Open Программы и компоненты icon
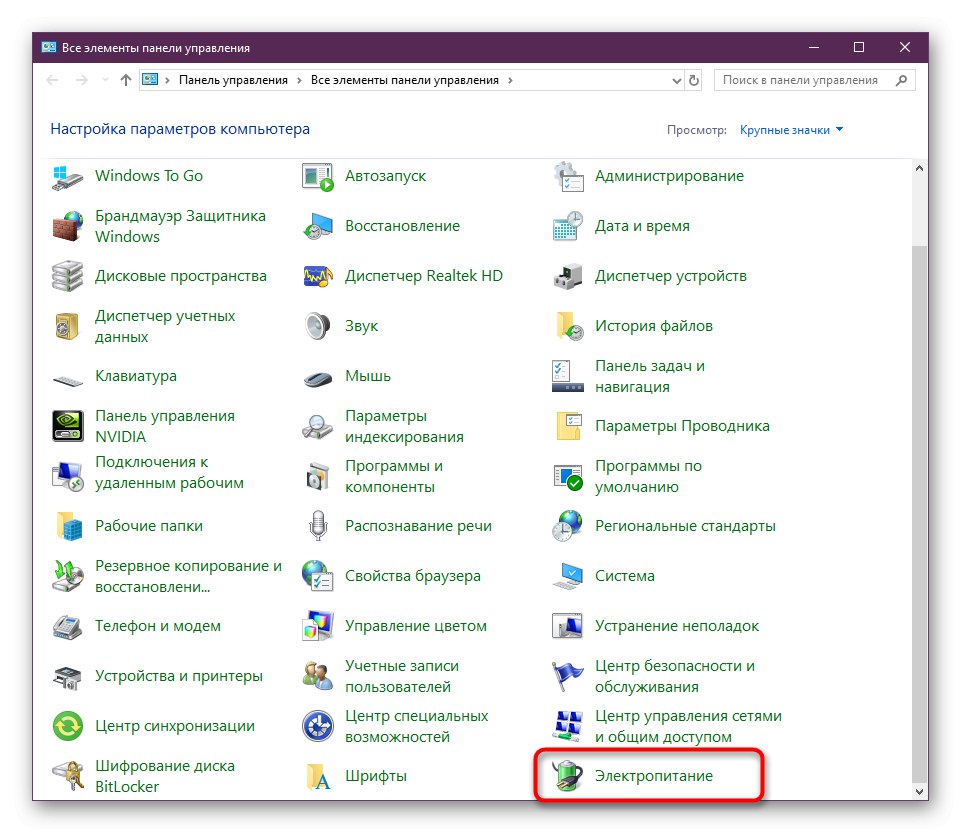961x833 pixels. [x=317, y=476]
